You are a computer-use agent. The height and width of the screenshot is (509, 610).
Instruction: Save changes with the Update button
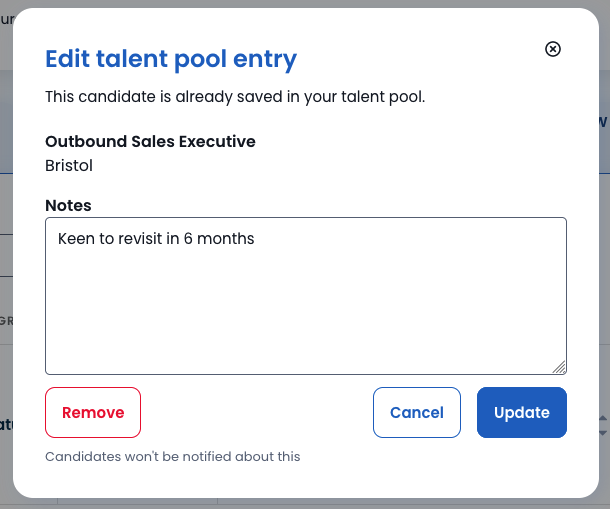tap(522, 412)
